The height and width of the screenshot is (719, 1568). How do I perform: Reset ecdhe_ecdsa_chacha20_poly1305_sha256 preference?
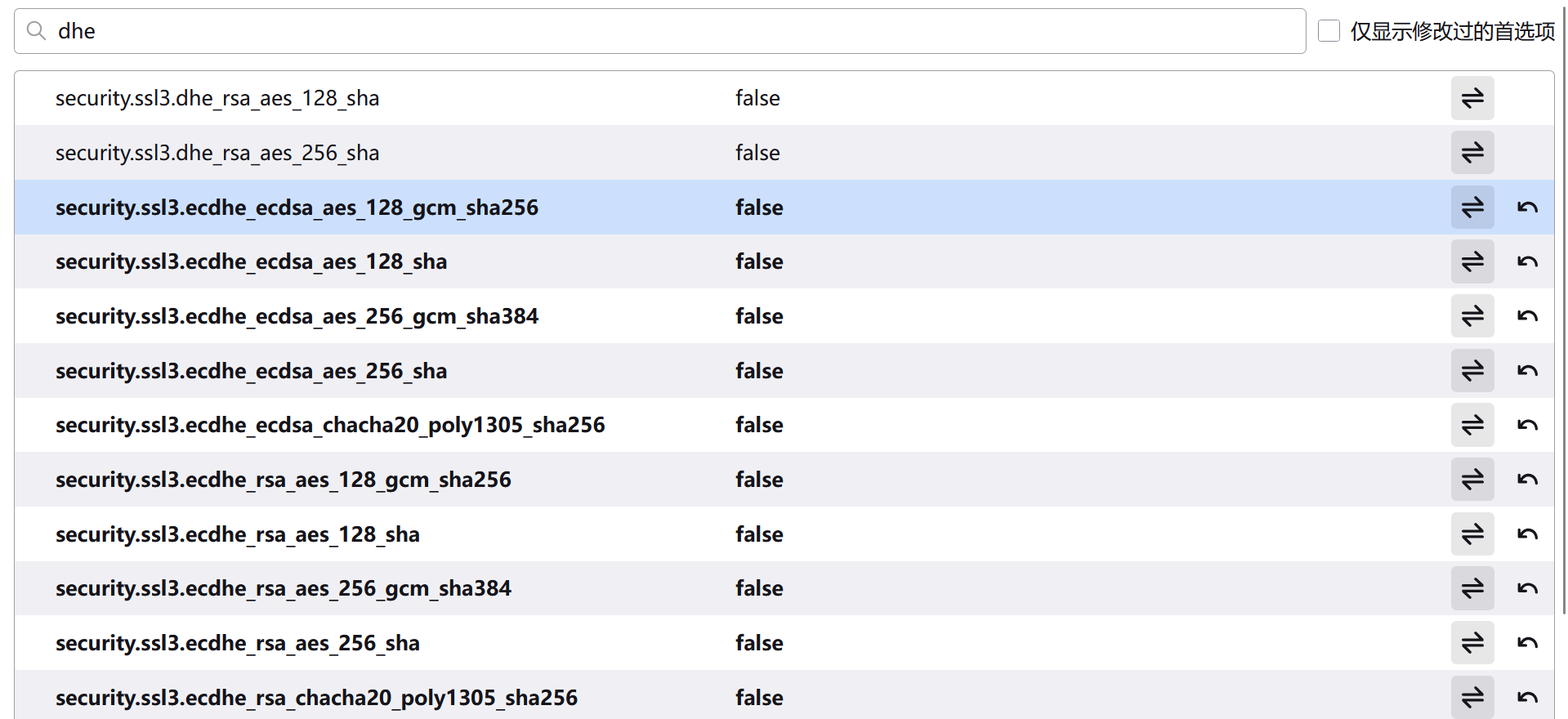click(1526, 425)
